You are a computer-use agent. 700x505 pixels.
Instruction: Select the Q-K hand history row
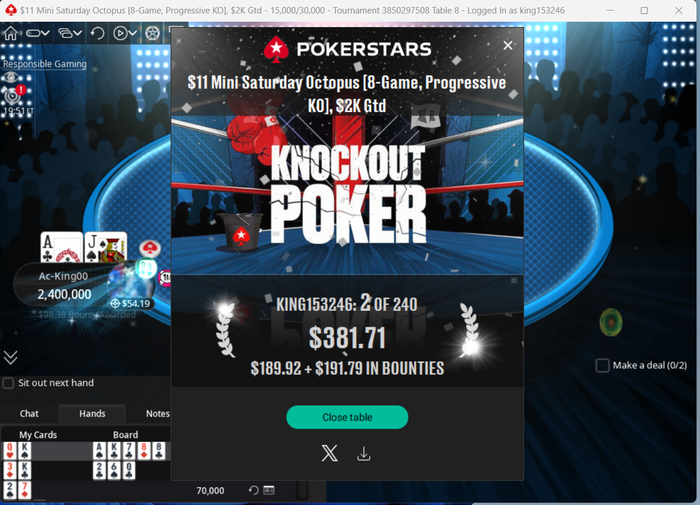[85, 451]
